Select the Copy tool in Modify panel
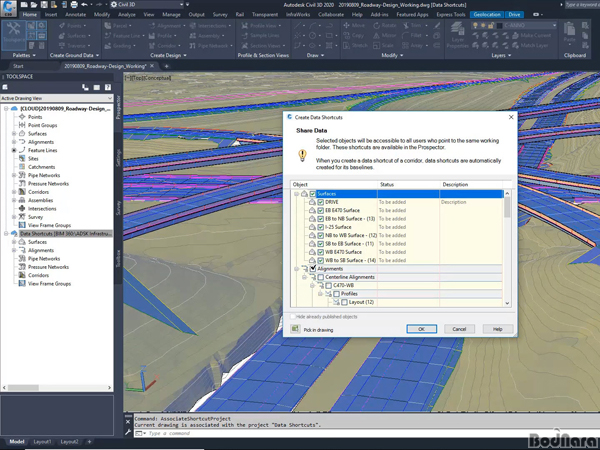Viewport: 600px width, 450px height. [x=354, y=35]
